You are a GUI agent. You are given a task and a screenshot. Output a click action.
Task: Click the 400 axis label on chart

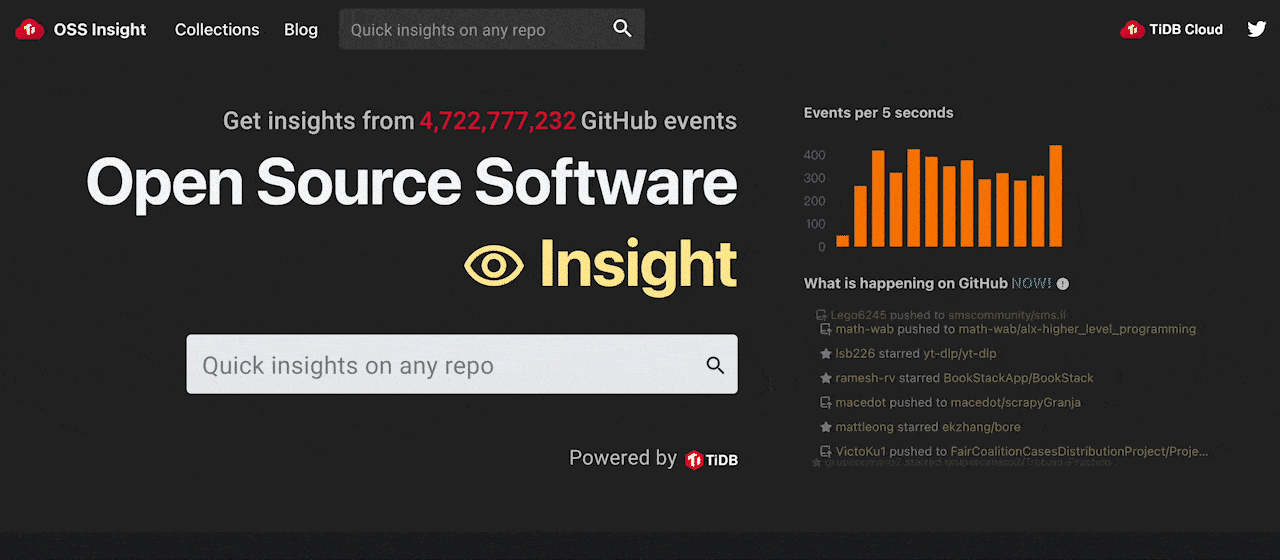(x=815, y=156)
